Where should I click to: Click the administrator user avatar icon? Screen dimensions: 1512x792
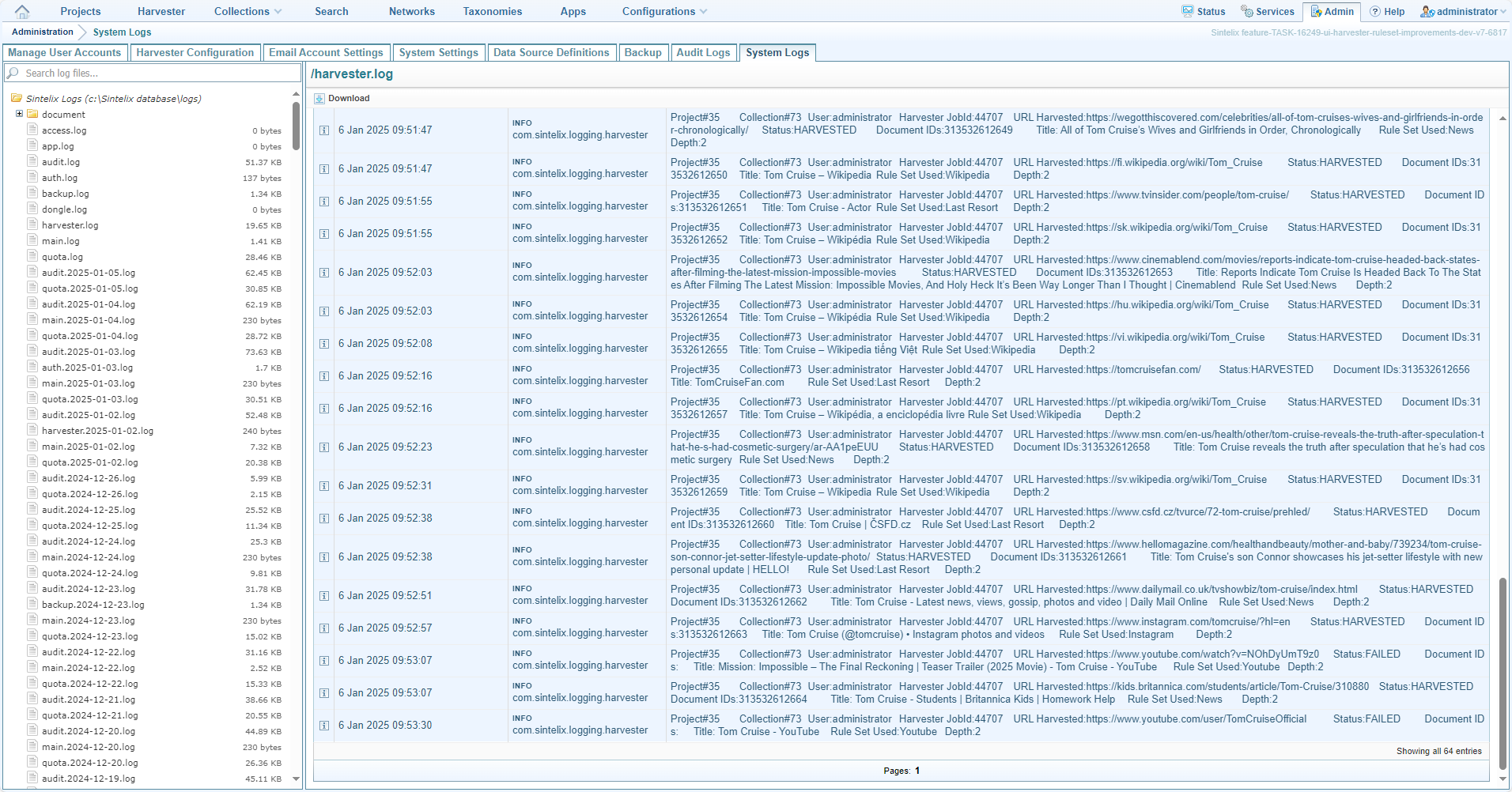click(1427, 11)
